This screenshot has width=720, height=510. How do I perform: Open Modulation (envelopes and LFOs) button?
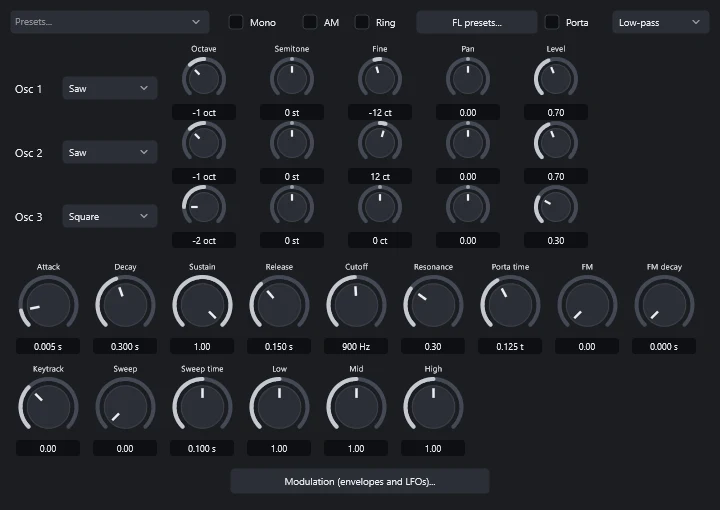[360, 481]
